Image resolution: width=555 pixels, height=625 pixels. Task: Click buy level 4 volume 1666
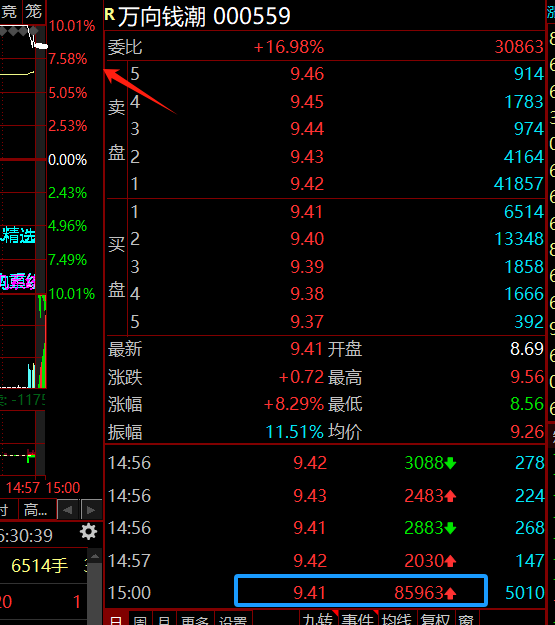coord(524,294)
